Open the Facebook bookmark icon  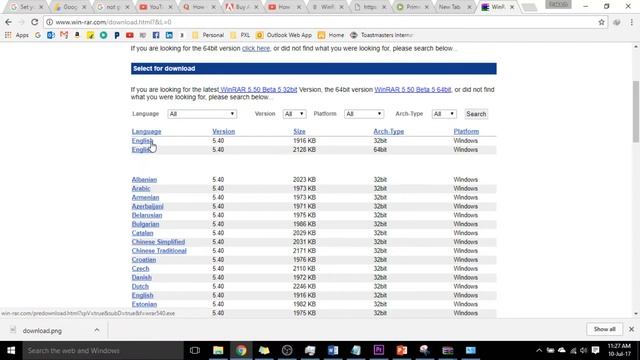pyautogui.click(x=156, y=36)
